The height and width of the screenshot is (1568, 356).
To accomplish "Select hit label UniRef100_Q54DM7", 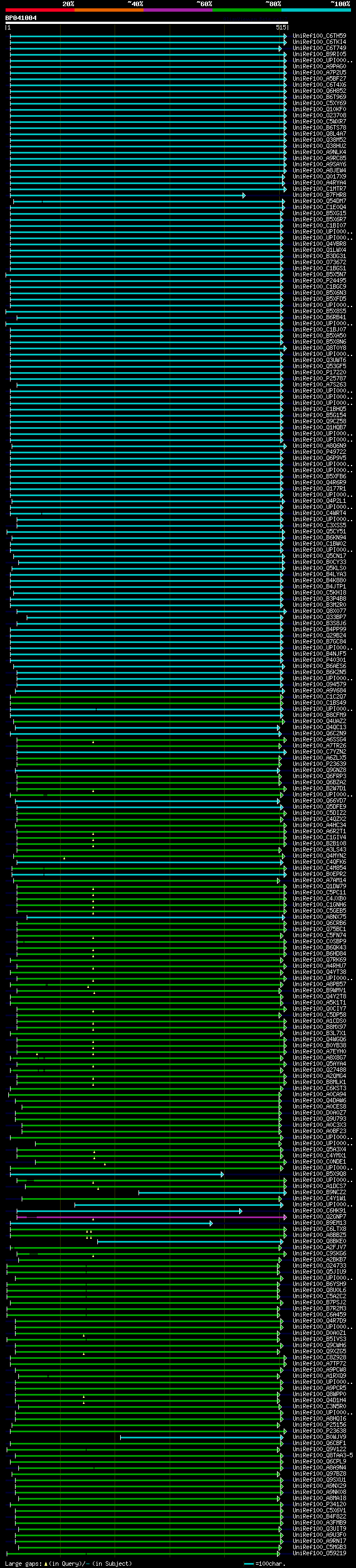I will pyautogui.click(x=319, y=201).
